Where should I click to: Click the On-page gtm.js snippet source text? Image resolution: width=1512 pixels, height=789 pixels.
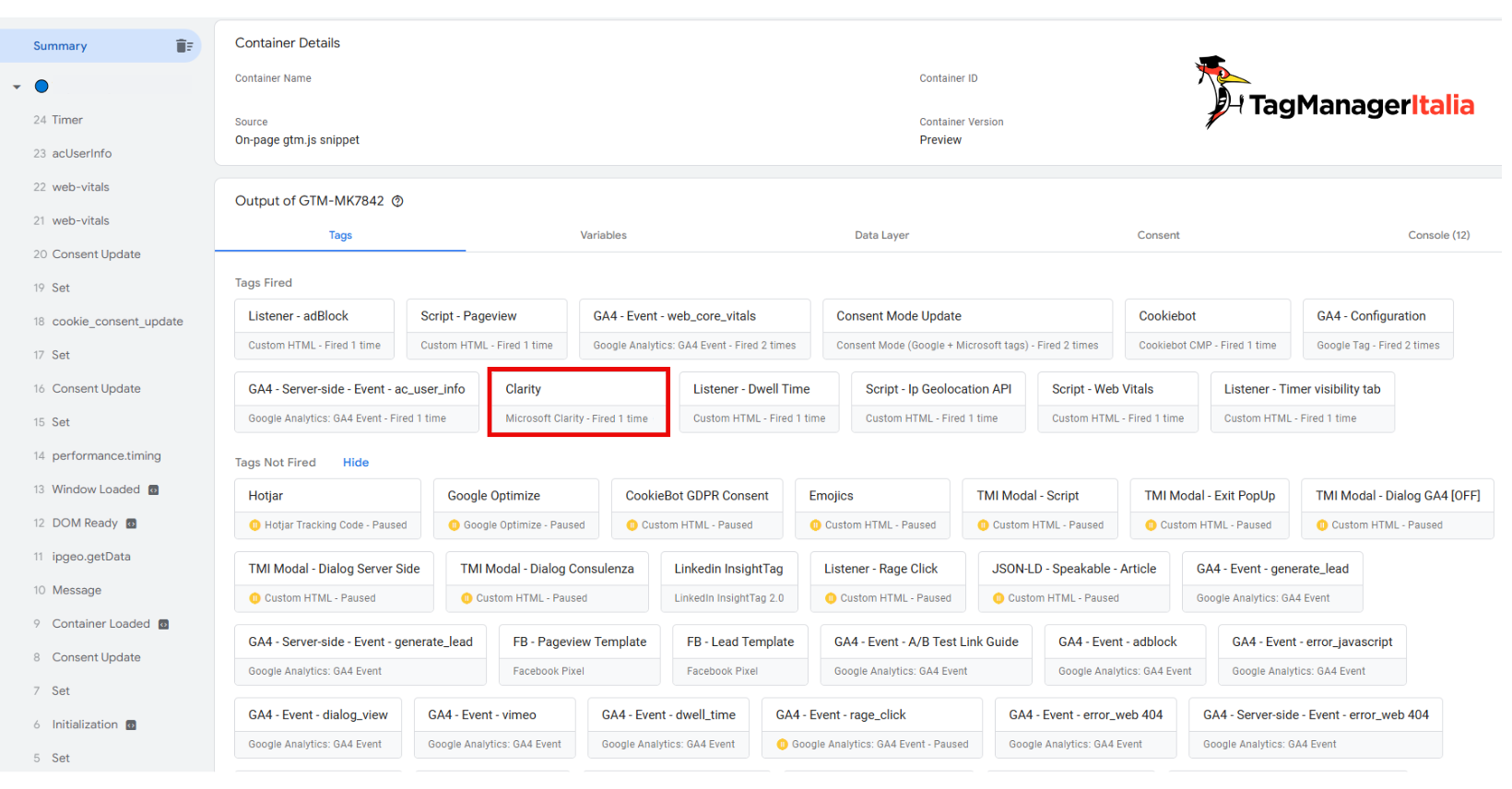pyautogui.click(x=297, y=140)
